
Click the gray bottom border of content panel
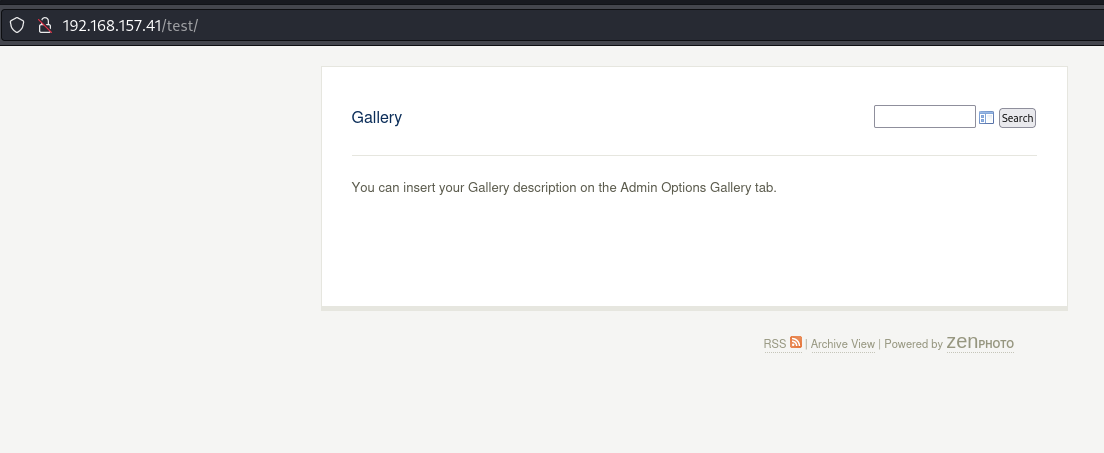click(x=694, y=308)
